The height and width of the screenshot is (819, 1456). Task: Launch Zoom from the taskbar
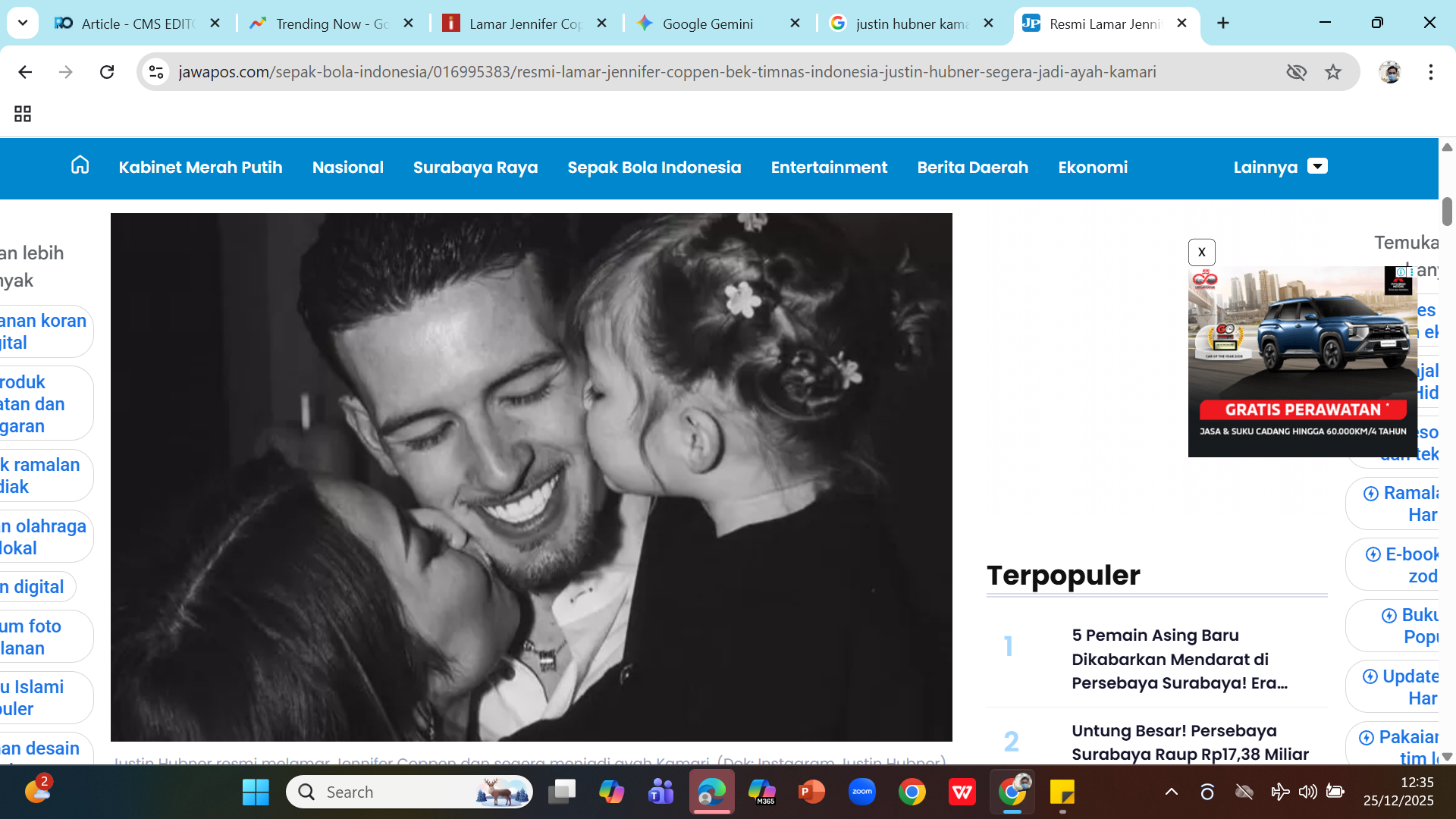pyautogui.click(x=862, y=792)
